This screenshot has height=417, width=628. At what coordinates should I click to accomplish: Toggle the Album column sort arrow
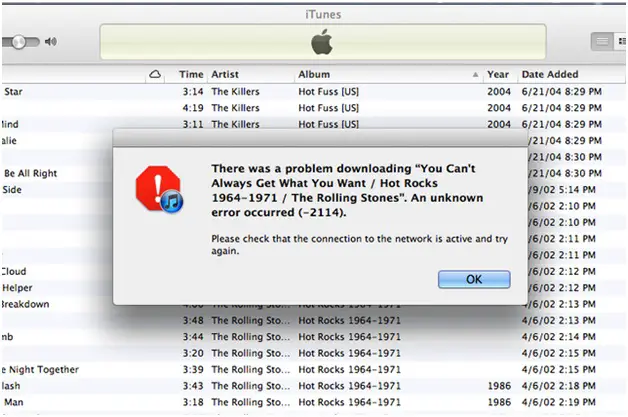(475, 75)
